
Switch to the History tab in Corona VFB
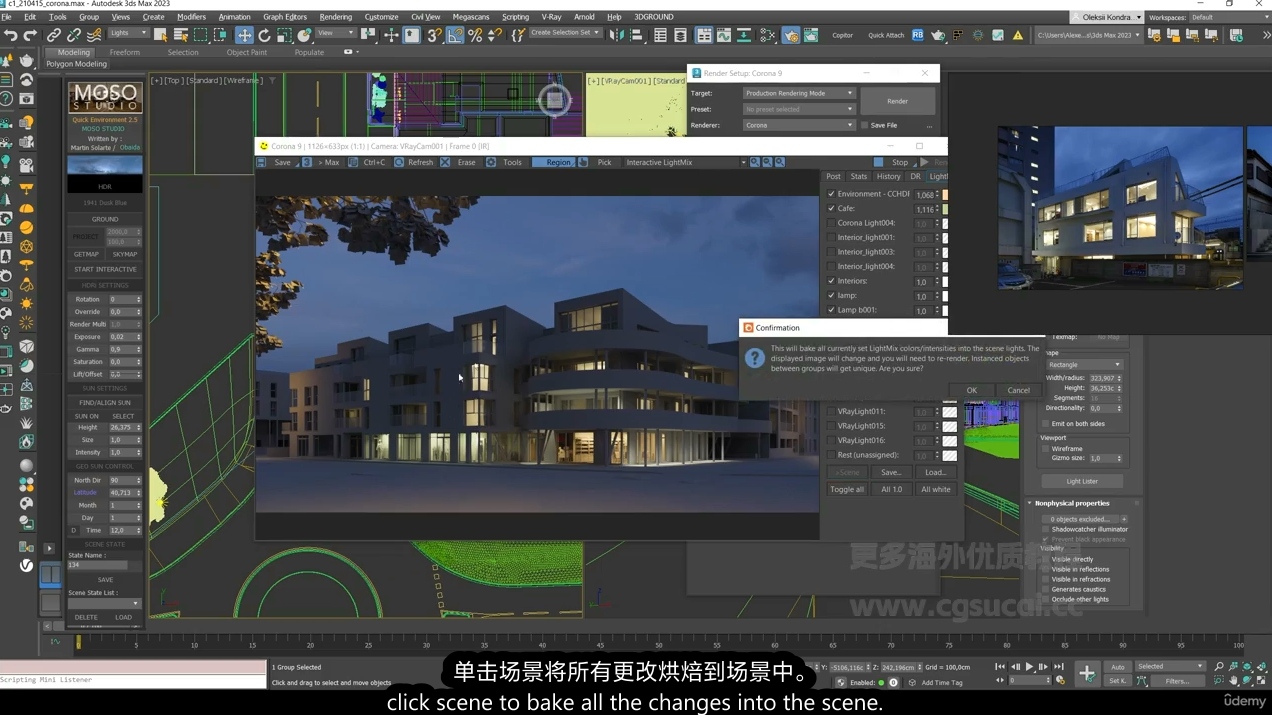point(888,177)
